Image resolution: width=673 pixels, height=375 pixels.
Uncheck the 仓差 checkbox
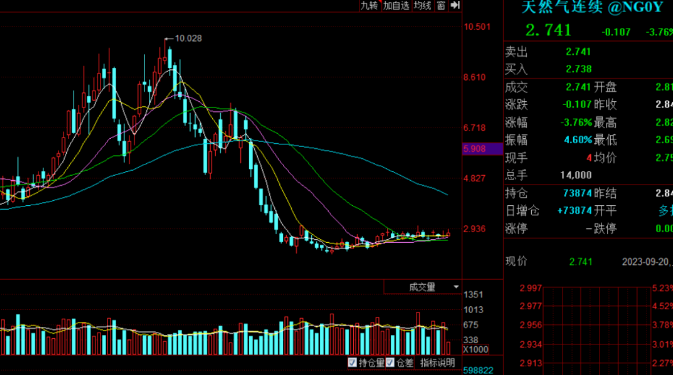(x=390, y=363)
